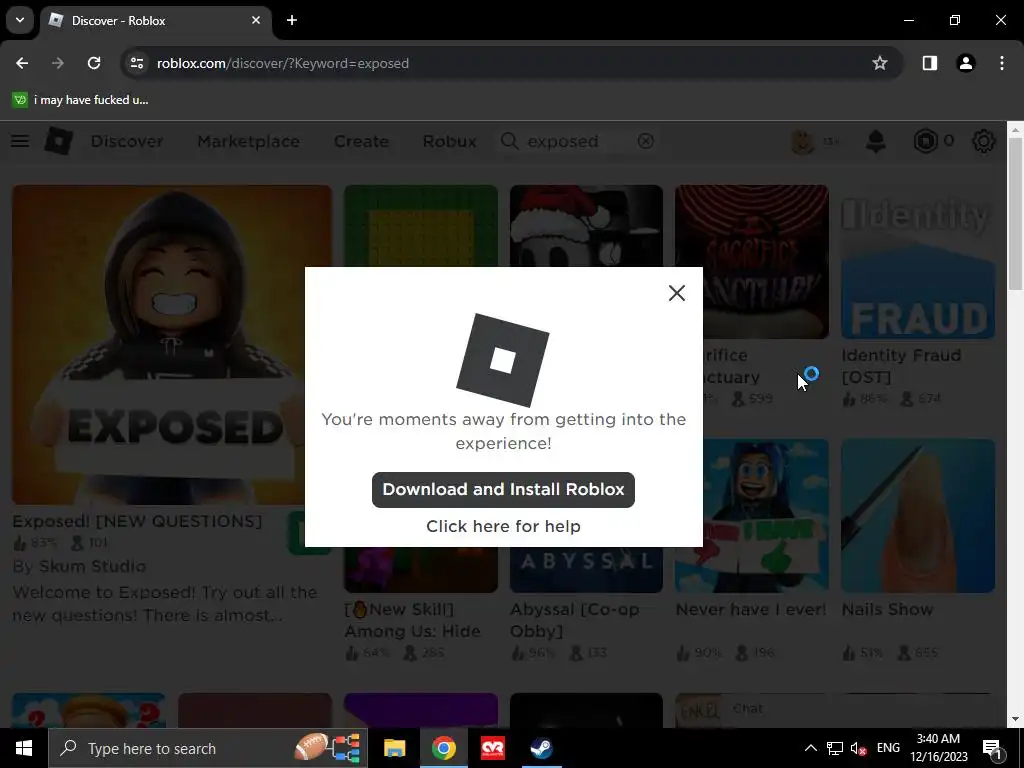1024x768 pixels.
Task: Go back to previous page in Chrome
Action: click(x=22, y=63)
